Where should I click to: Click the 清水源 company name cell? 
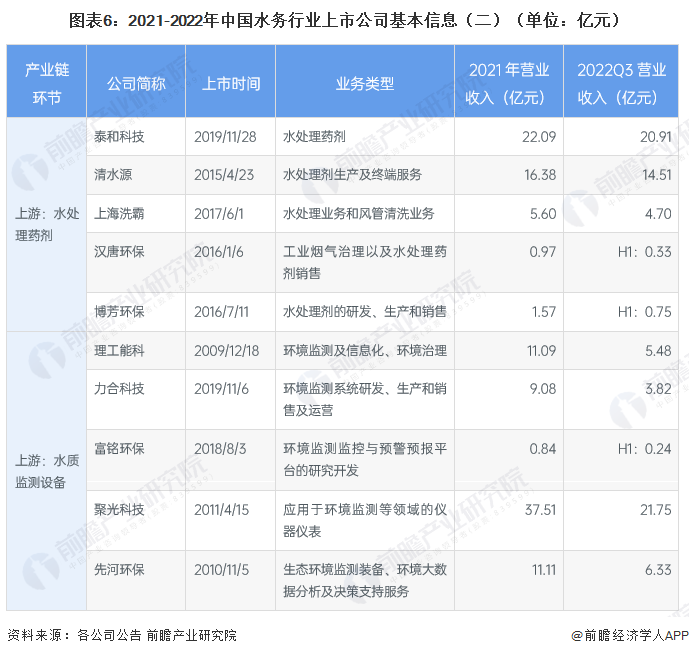pyautogui.click(x=113, y=174)
